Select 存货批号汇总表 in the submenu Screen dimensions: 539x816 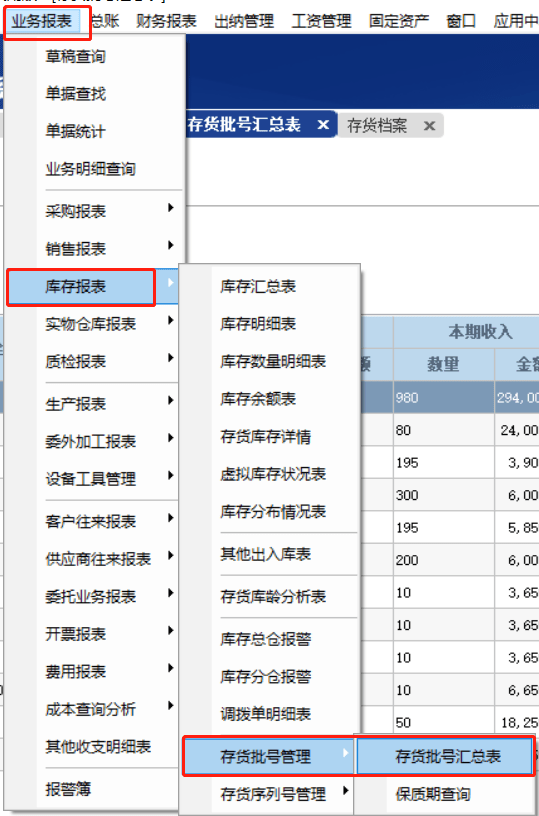[x=445, y=756]
